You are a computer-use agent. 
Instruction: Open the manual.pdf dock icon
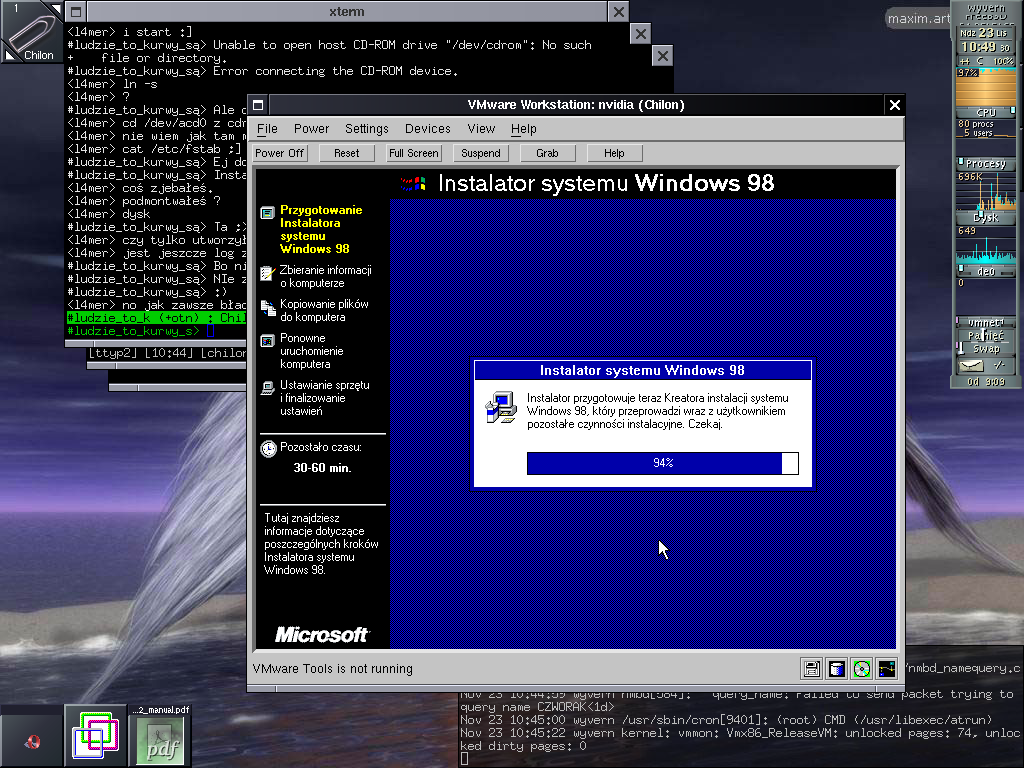click(160, 736)
